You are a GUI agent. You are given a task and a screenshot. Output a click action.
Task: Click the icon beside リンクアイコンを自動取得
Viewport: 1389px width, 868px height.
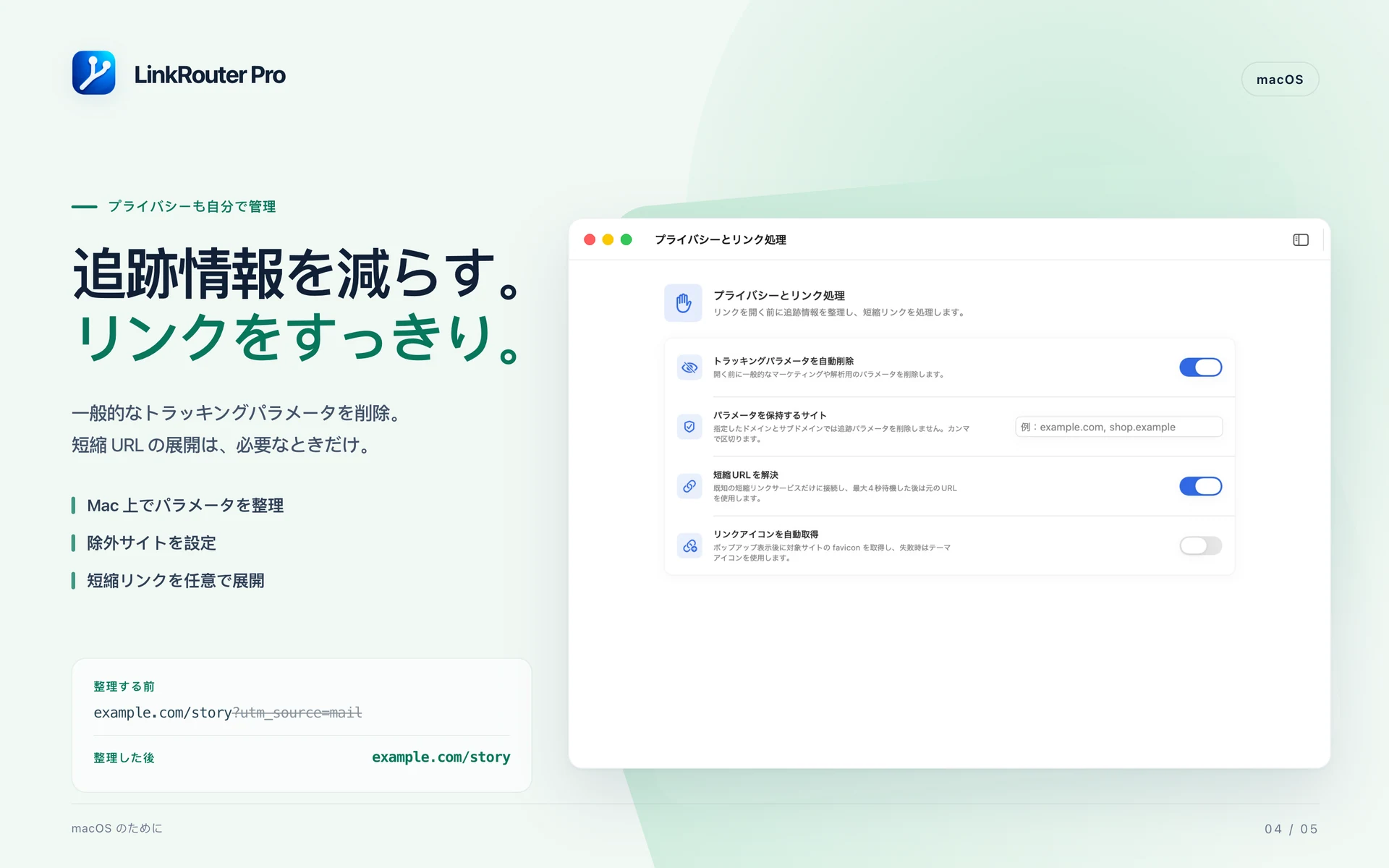pyautogui.click(x=689, y=545)
